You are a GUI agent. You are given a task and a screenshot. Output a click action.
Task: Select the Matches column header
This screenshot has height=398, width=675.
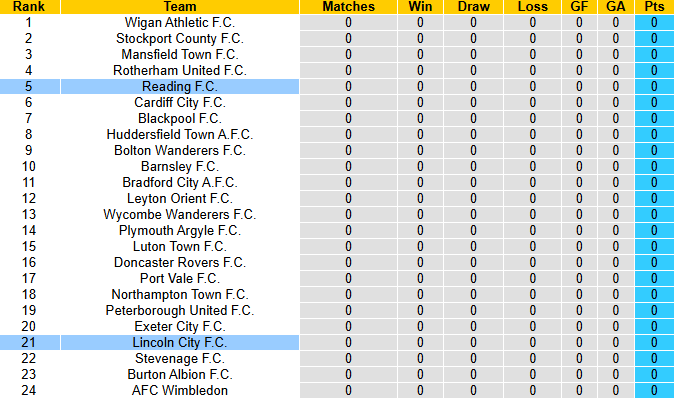tap(348, 7)
